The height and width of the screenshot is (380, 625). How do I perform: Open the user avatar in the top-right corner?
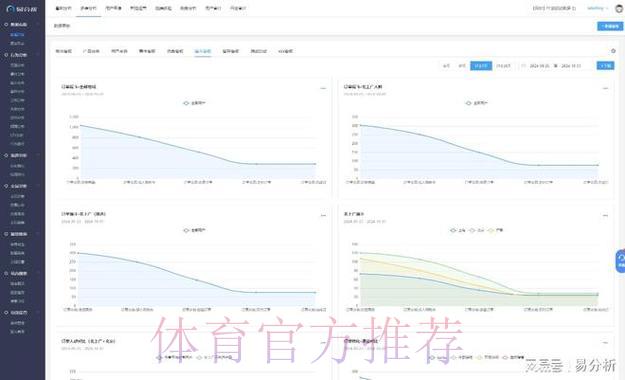619,8
